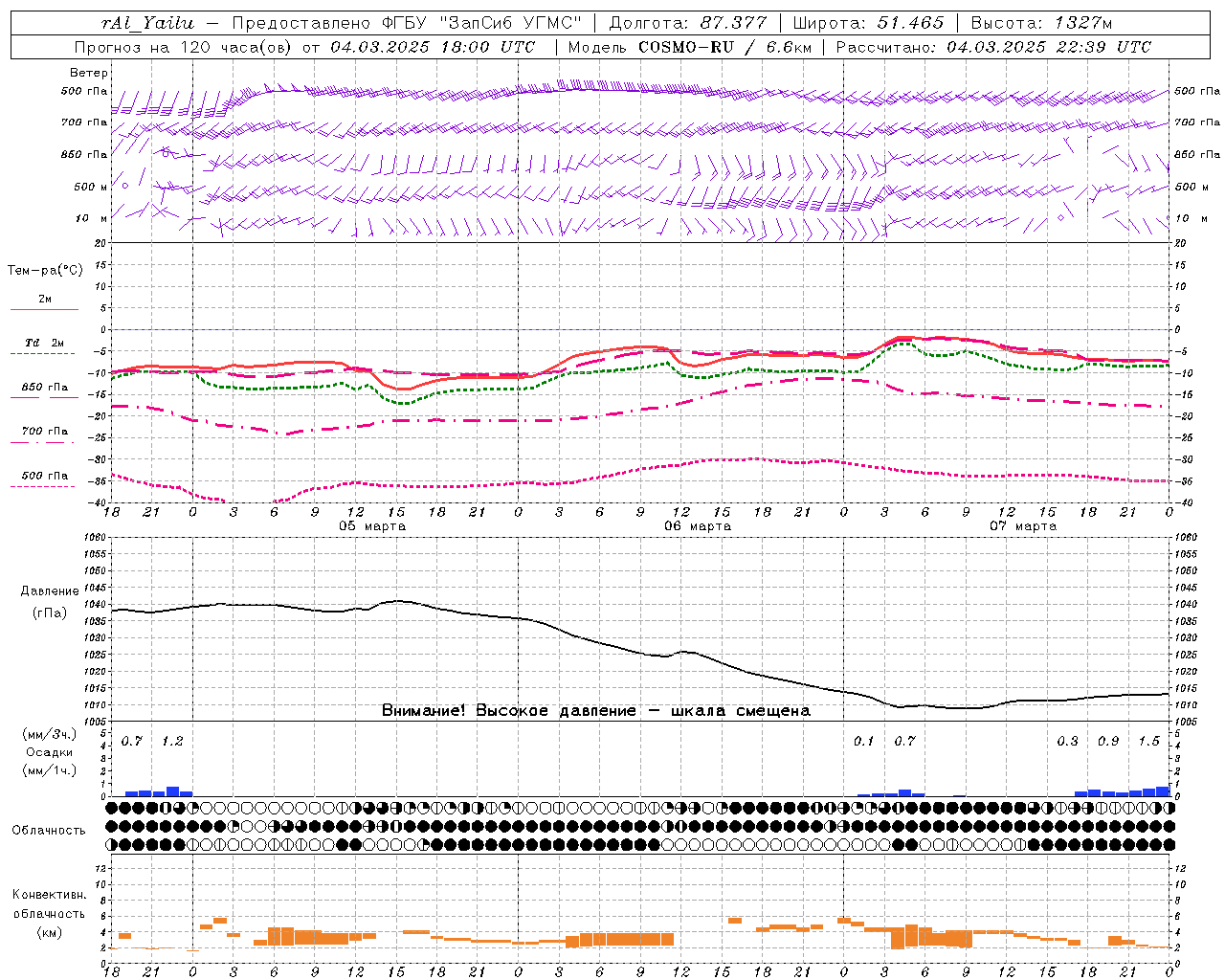This screenshot has height=980, width=1225.
Task: Click the 0.9 precipitation total
Action: 1108,741
